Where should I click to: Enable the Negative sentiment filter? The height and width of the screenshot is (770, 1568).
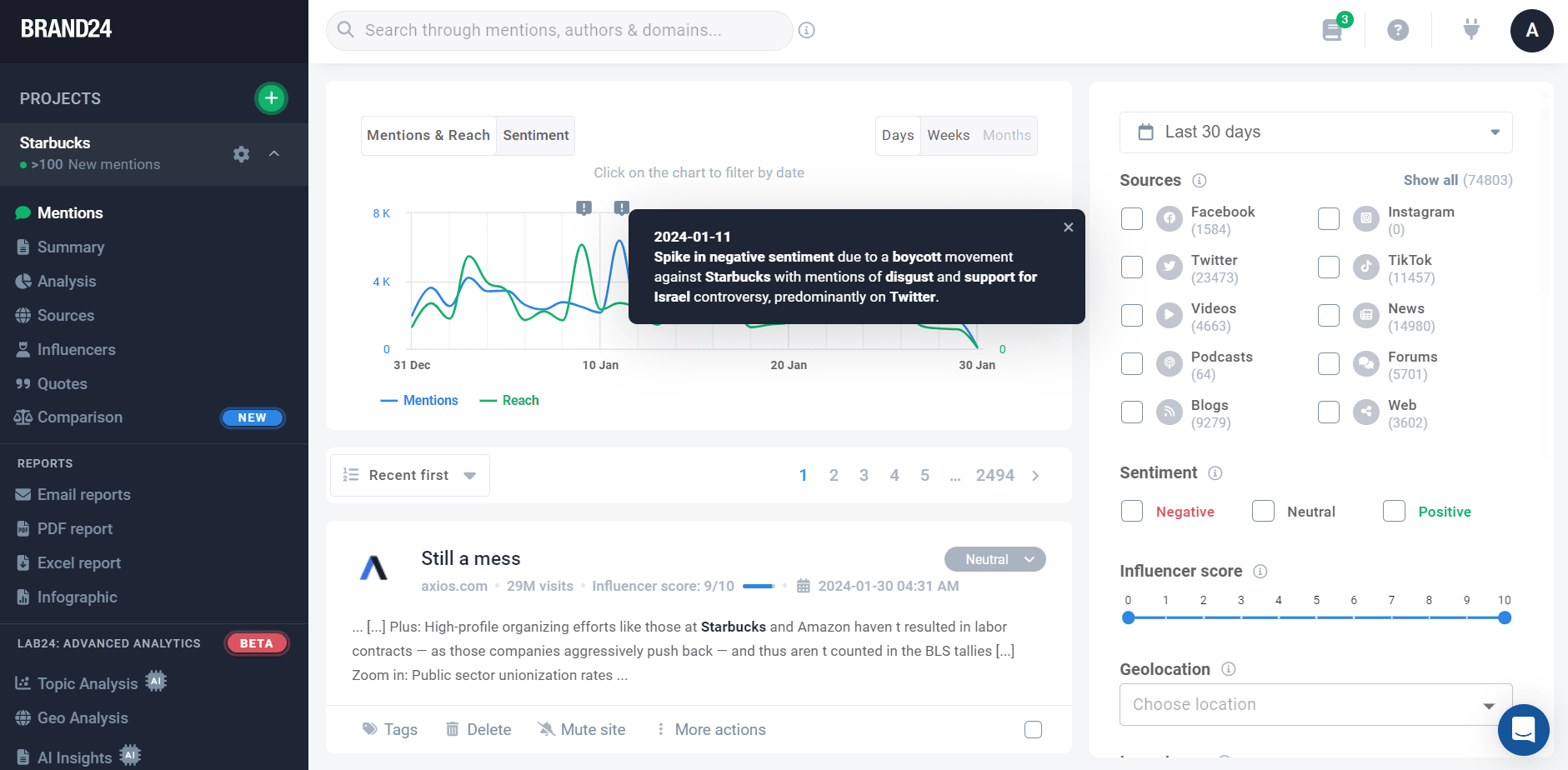tap(1132, 511)
